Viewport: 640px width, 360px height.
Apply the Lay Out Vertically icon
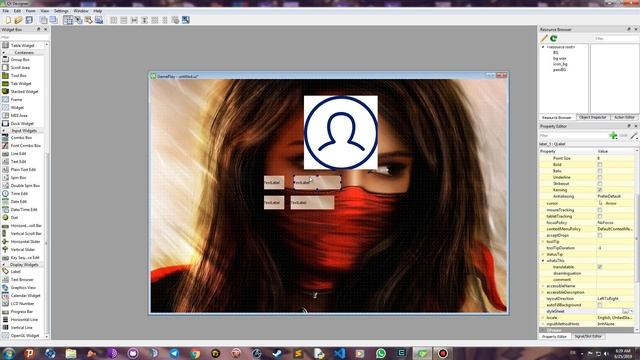(x=124, y=20)
